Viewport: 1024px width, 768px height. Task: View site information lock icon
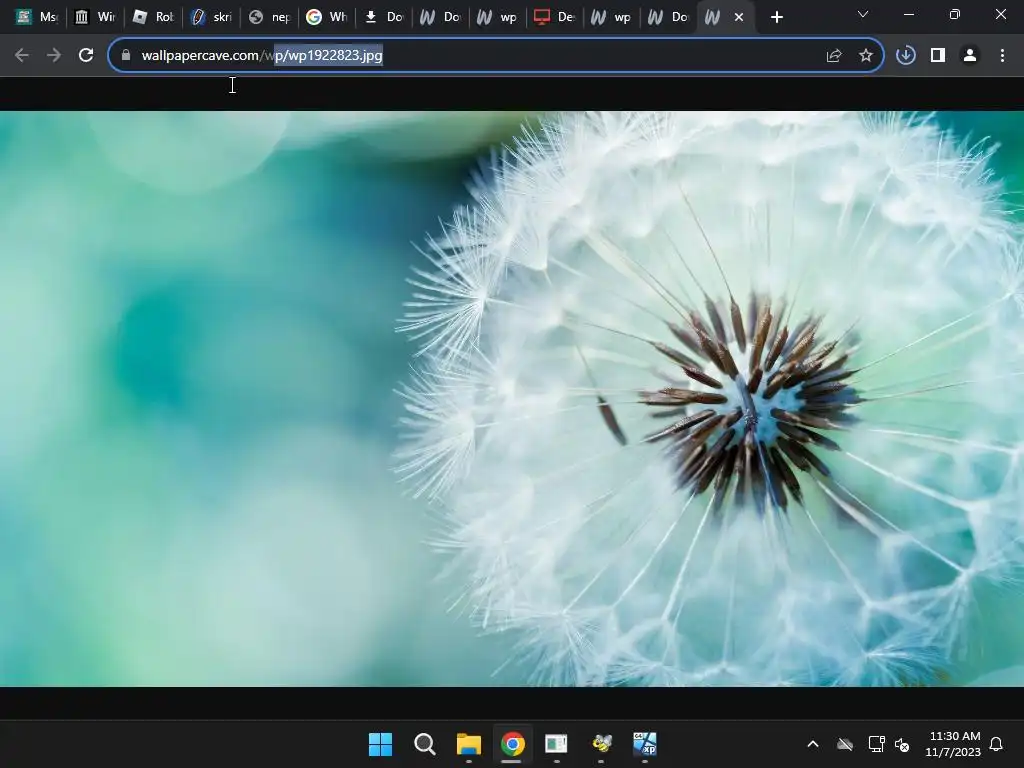click(126, 55)
